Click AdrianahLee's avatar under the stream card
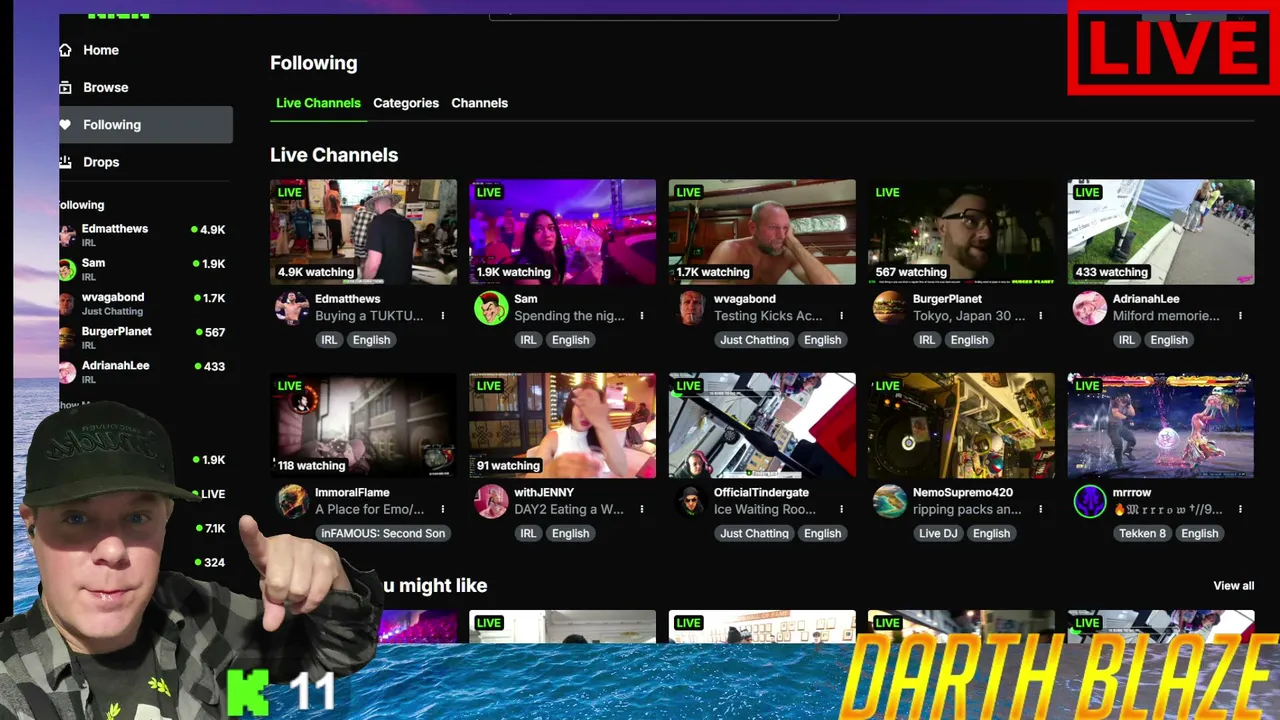 [x=1090, y=308]
